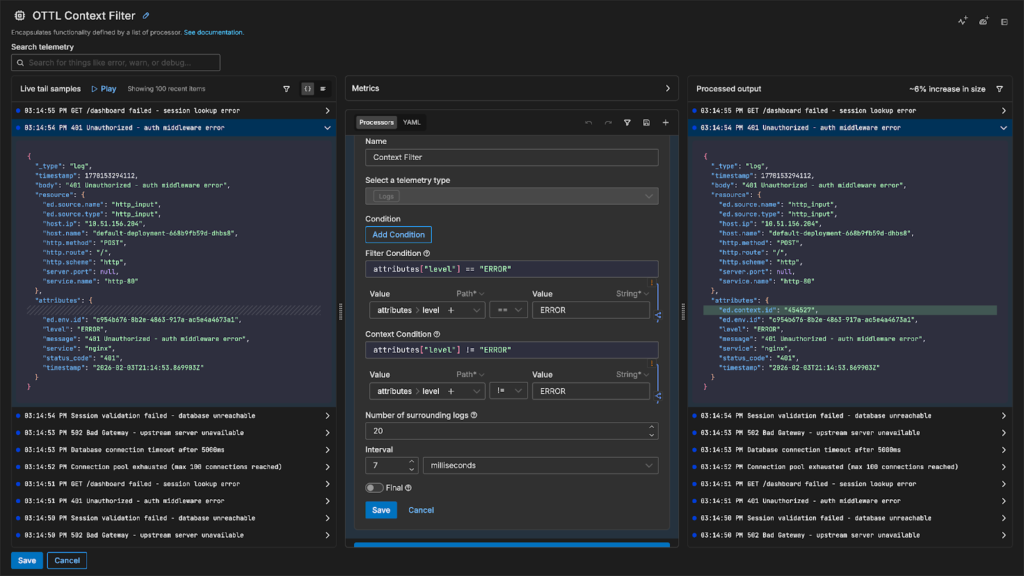Click the save disk icon in Processors toolbar

coord(647,122)
